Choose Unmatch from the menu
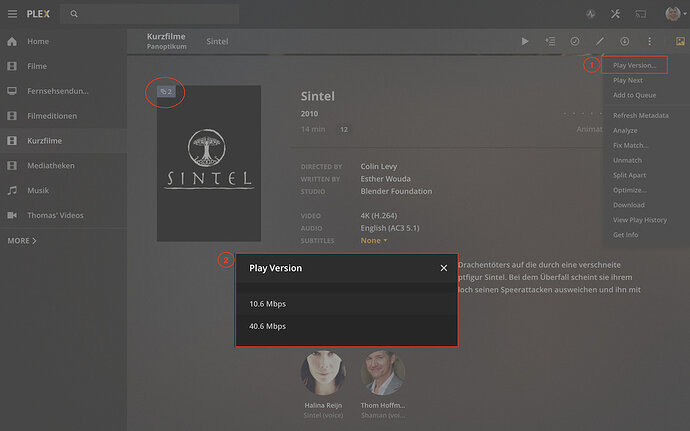Screen dimensions: 690x431 (x=628, y=160)
